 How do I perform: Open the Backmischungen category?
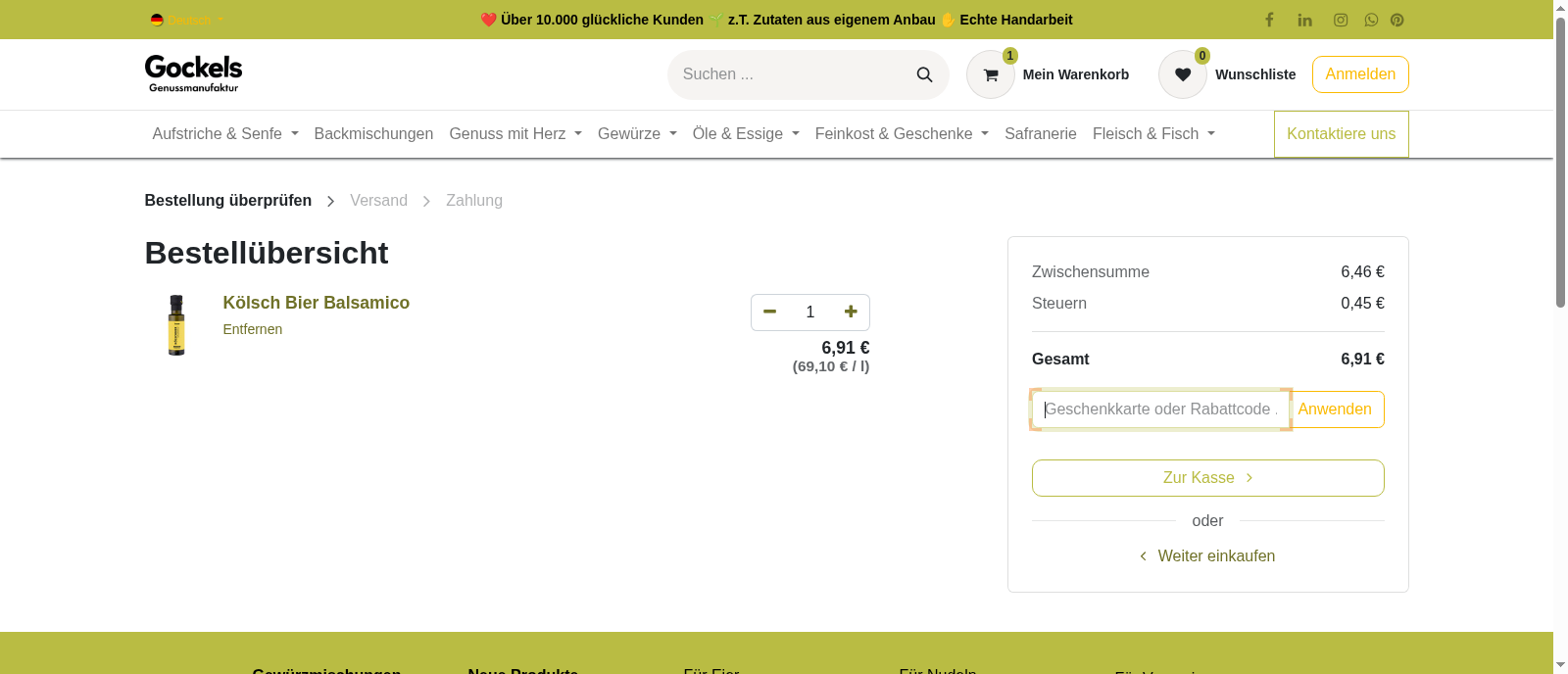tap(373, 134)
